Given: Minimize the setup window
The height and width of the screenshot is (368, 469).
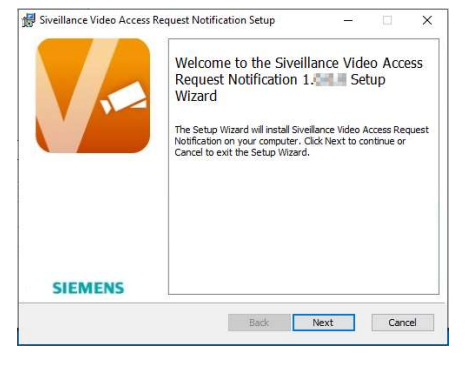Looking at the screenshot, I should (348, 20).
